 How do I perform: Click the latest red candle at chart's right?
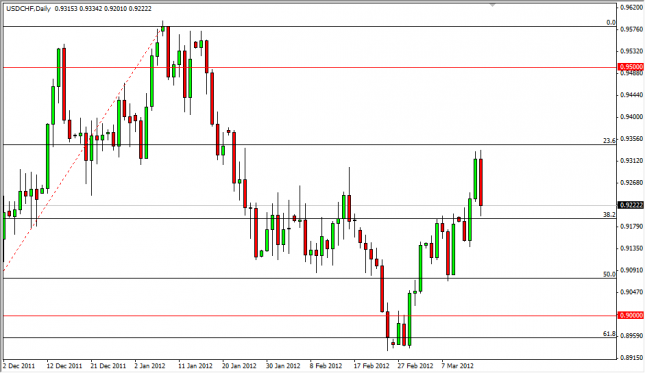pos(480,182)
